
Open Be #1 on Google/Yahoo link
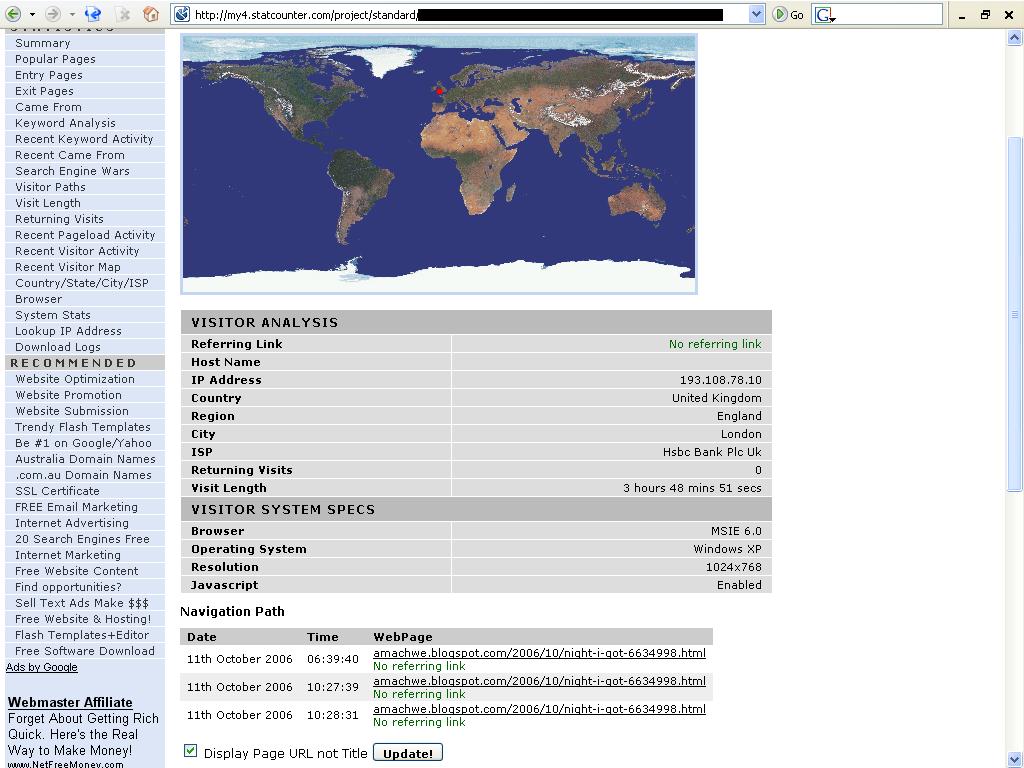tap(84, 443)
